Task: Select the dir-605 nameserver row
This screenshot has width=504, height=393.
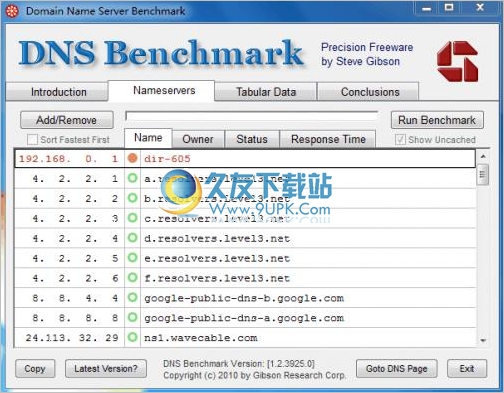Action: (x=245, y=158)
